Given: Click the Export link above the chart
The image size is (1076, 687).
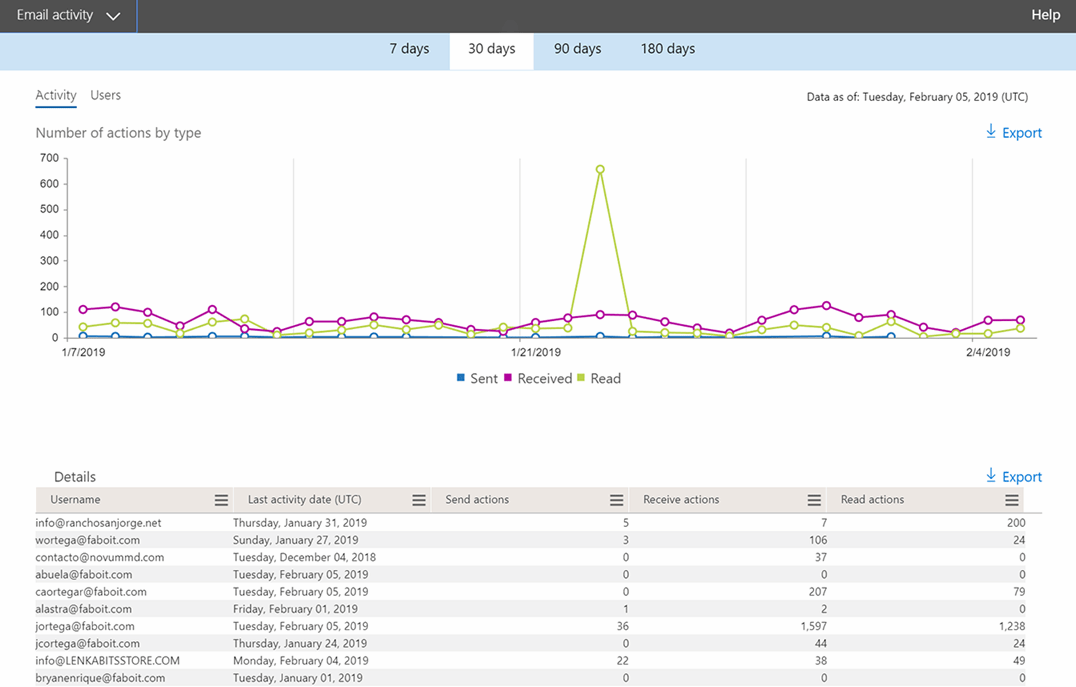Looking at the screenshot, I should (1022, 132).
